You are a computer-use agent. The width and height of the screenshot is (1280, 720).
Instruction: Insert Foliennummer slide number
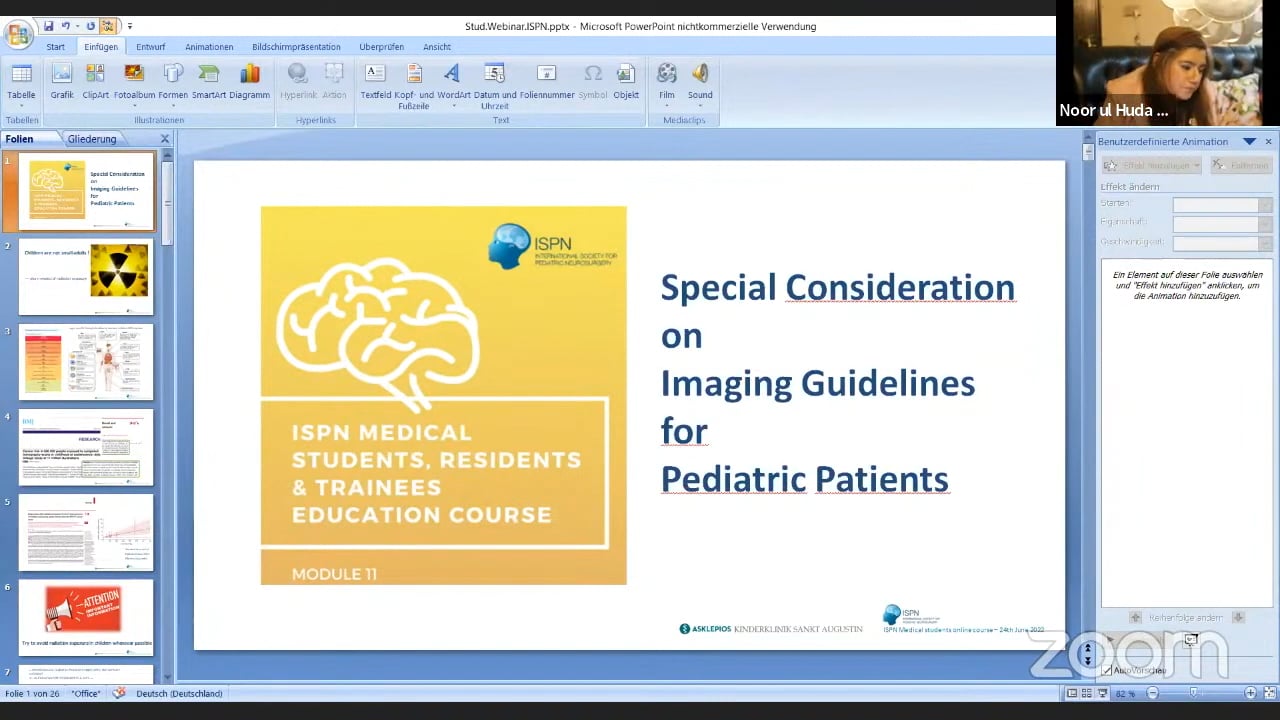[x=547, y=82]
